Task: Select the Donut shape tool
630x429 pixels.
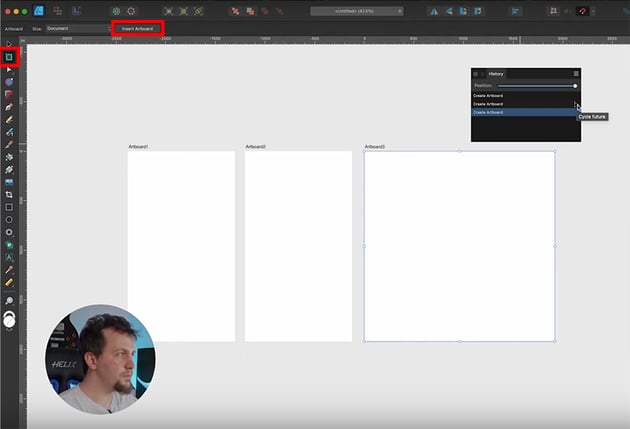Action: point(9,232)
